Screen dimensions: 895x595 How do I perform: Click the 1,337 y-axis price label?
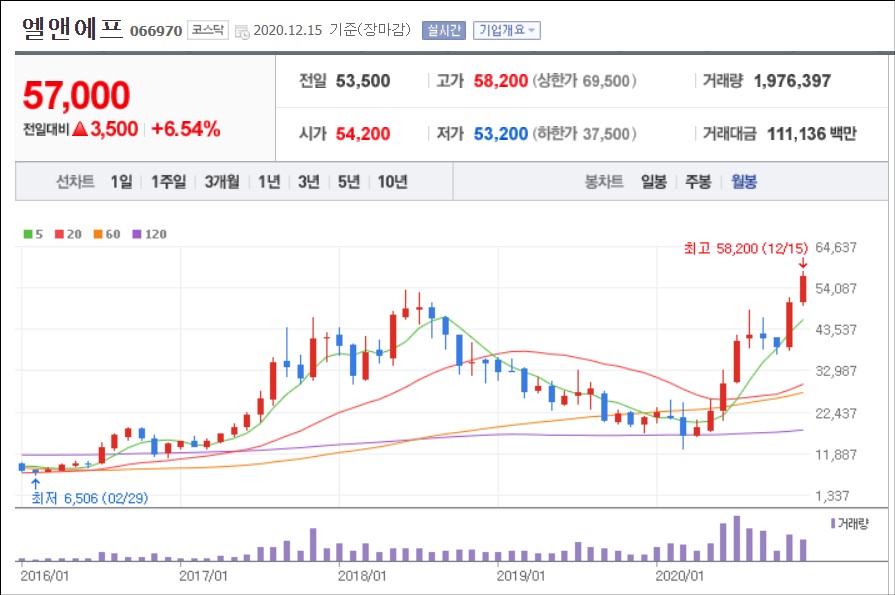[832, 496]
